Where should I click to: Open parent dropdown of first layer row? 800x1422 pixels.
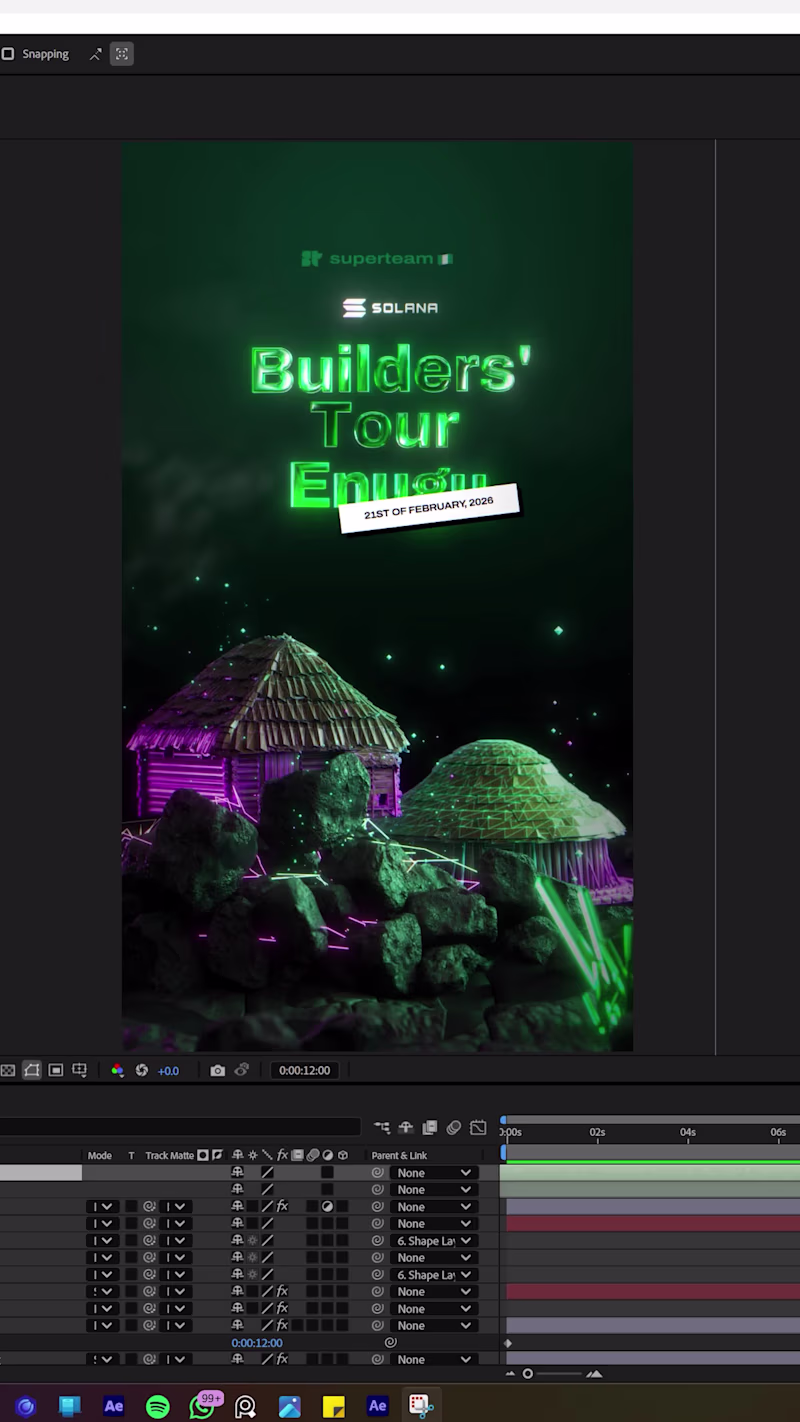point(433,1173)
